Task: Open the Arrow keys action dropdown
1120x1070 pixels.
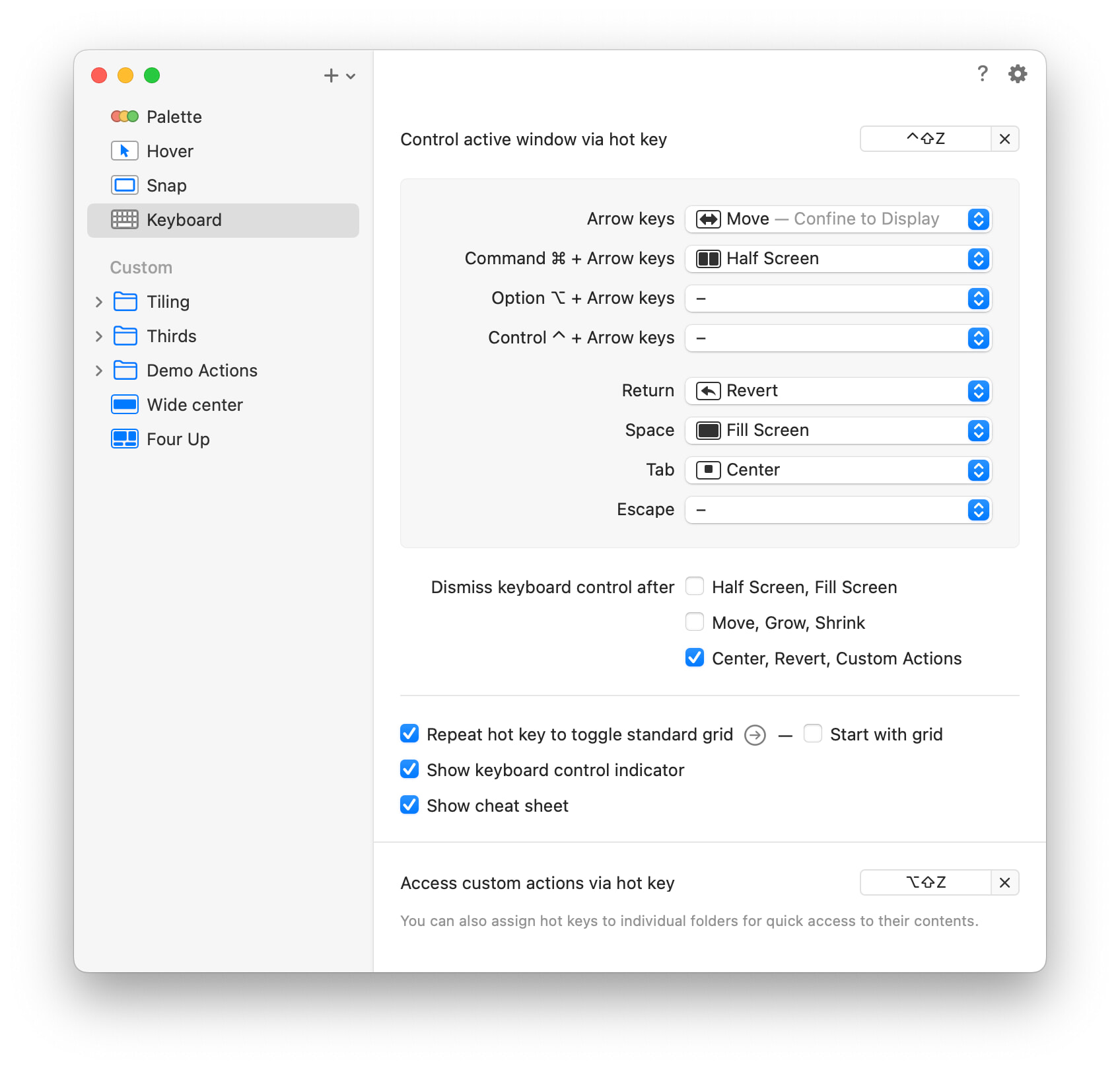Action: click(838, 219)
